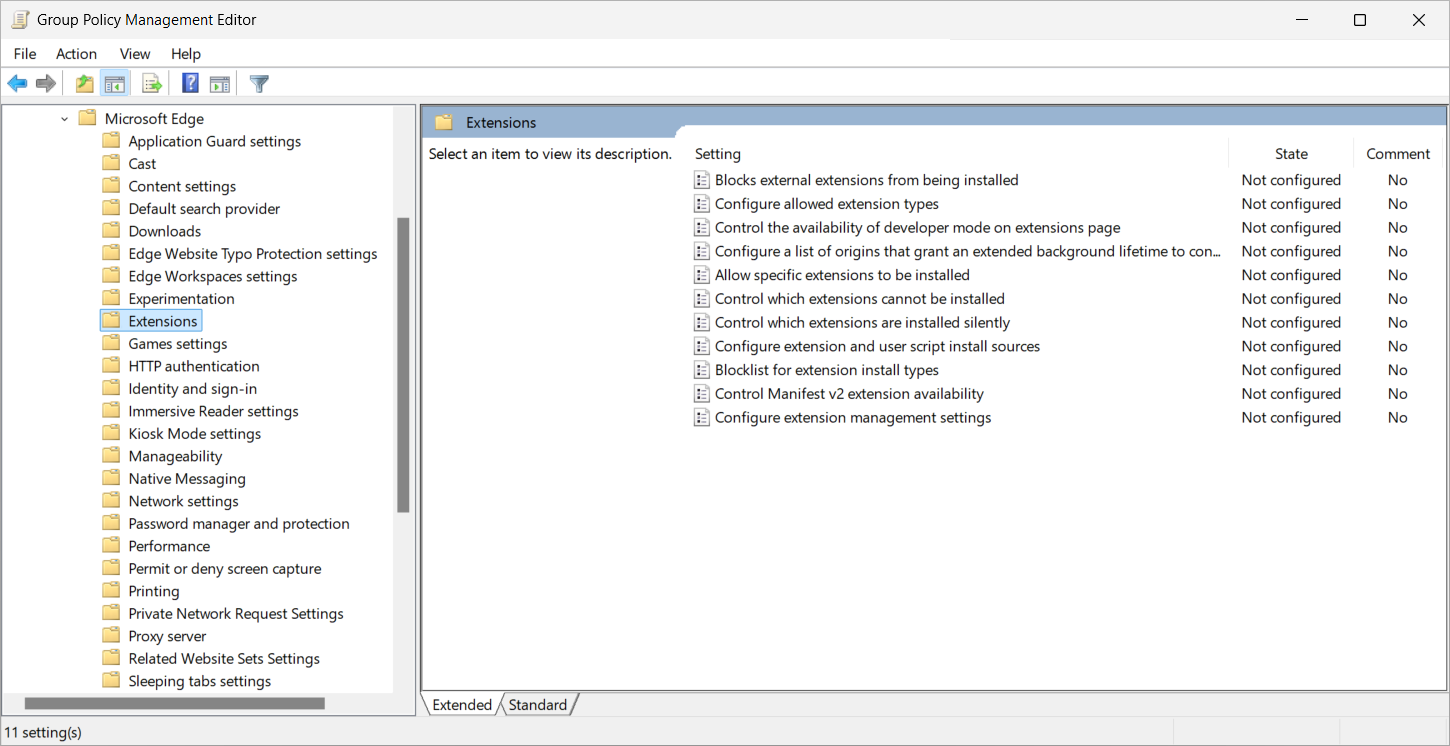Select the Control Manifest v2 extension availability setting
1450x746 pixels.
[x=847, y=393]
